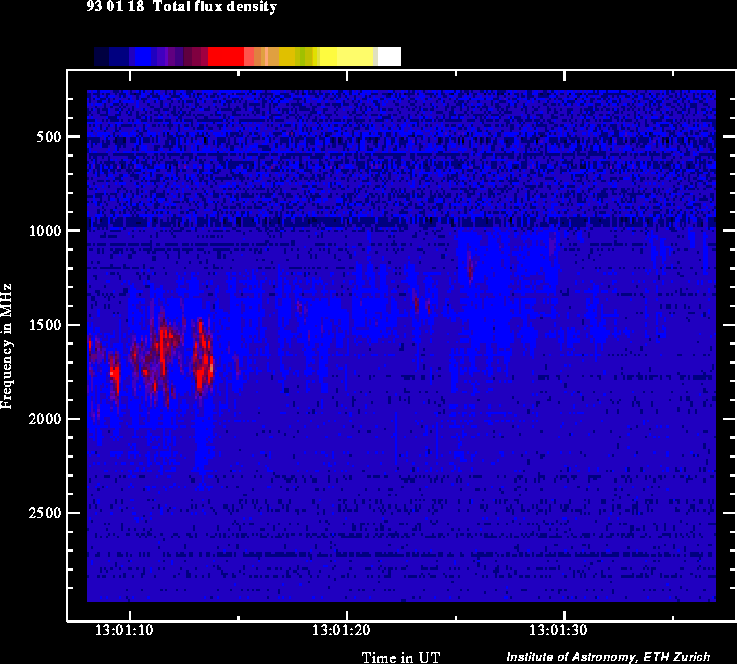The width and height of the screenshot is (737, 664).
Task: Pick the dark navy start of the color scale
Action: (101, 56)
